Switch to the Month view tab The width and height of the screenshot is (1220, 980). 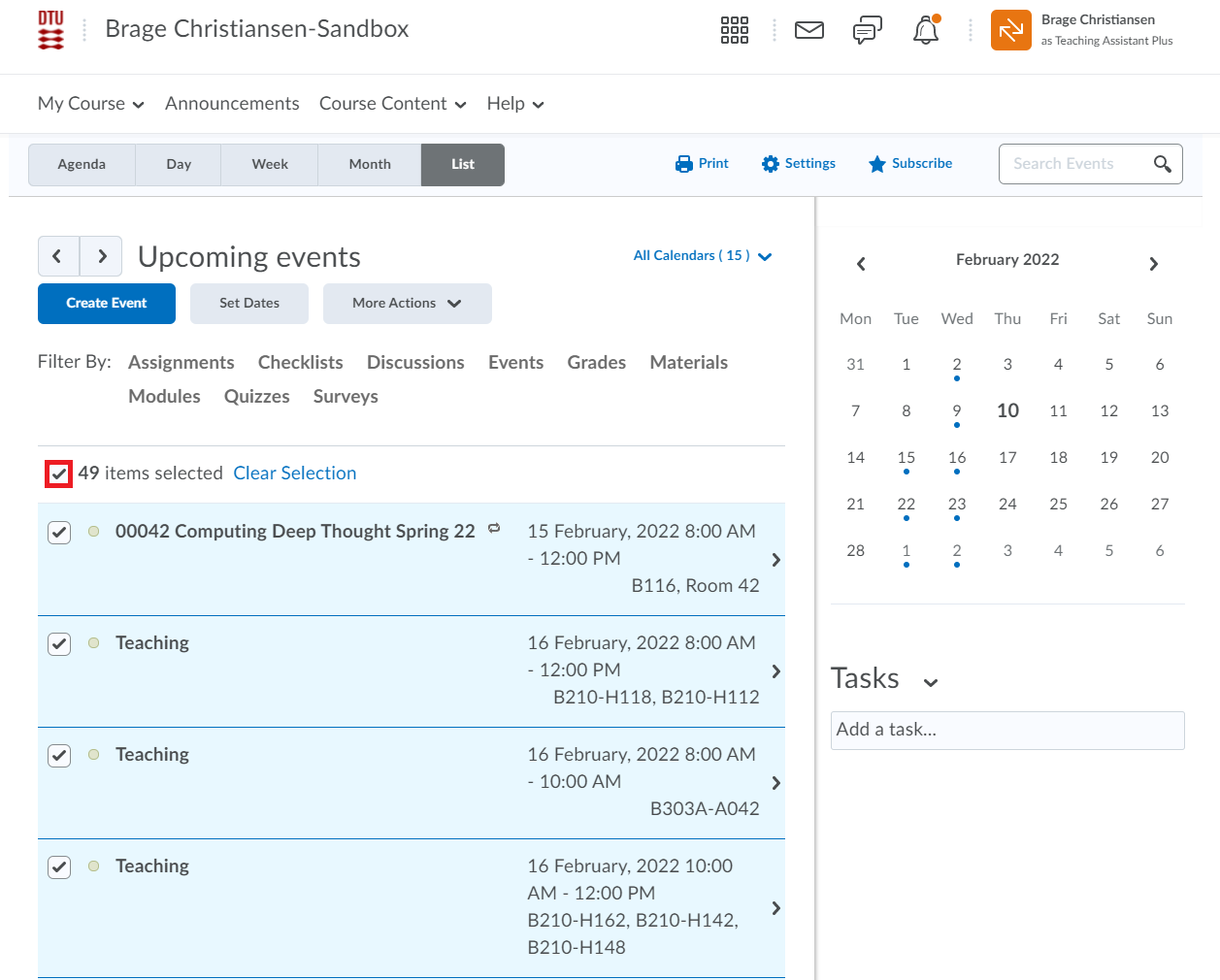[369, 165]
